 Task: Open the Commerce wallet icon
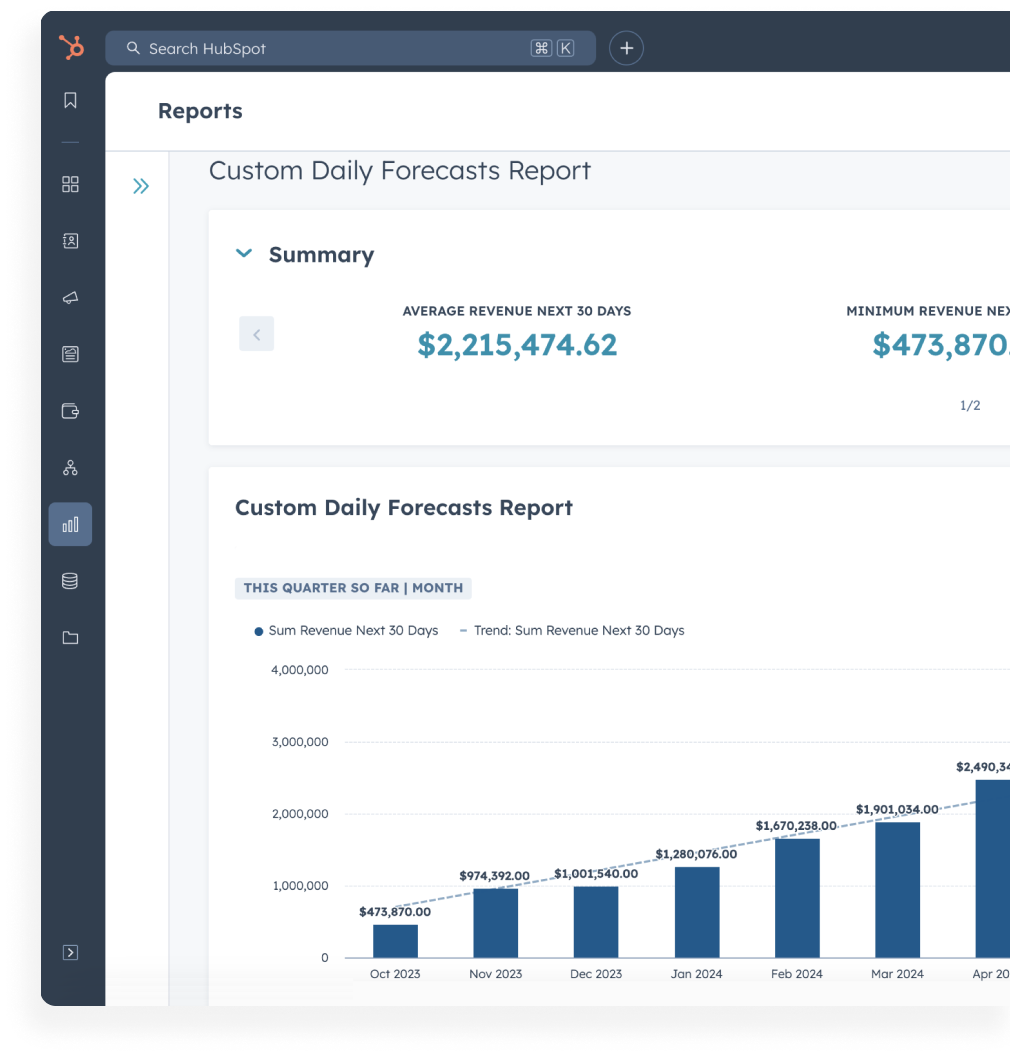70,411
